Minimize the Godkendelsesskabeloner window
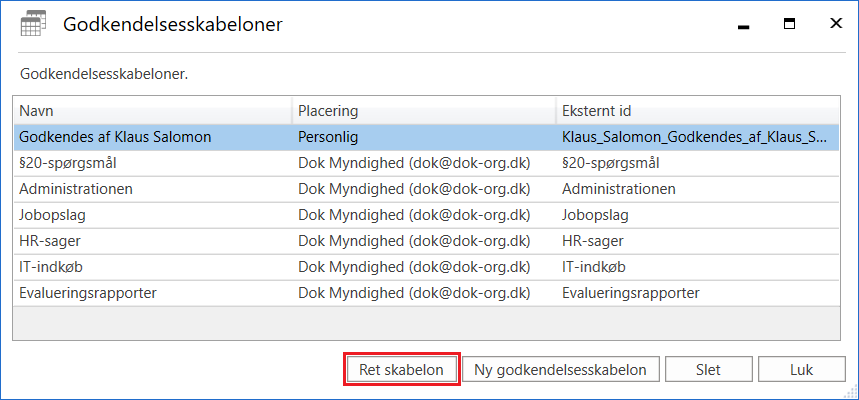 point(744,25)
